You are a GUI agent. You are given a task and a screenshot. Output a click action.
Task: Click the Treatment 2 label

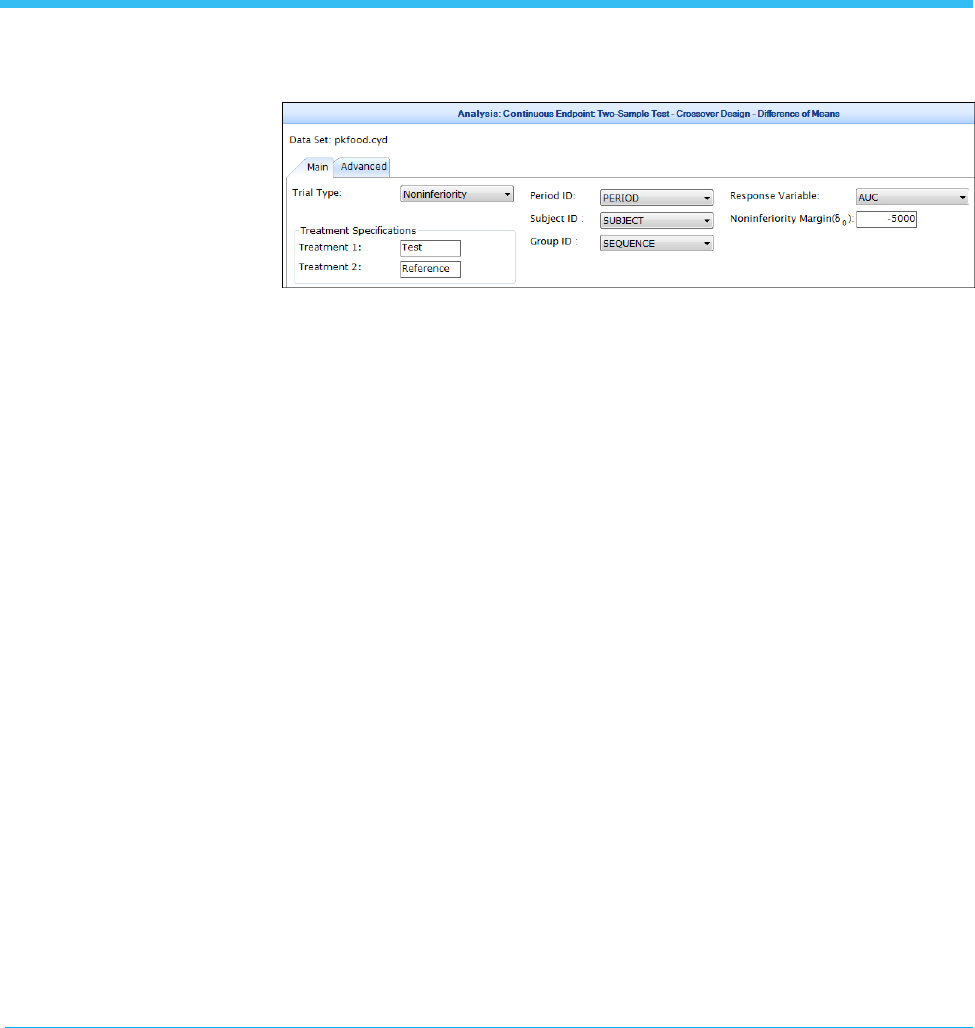pyautogui.click(x=330, y=267)
